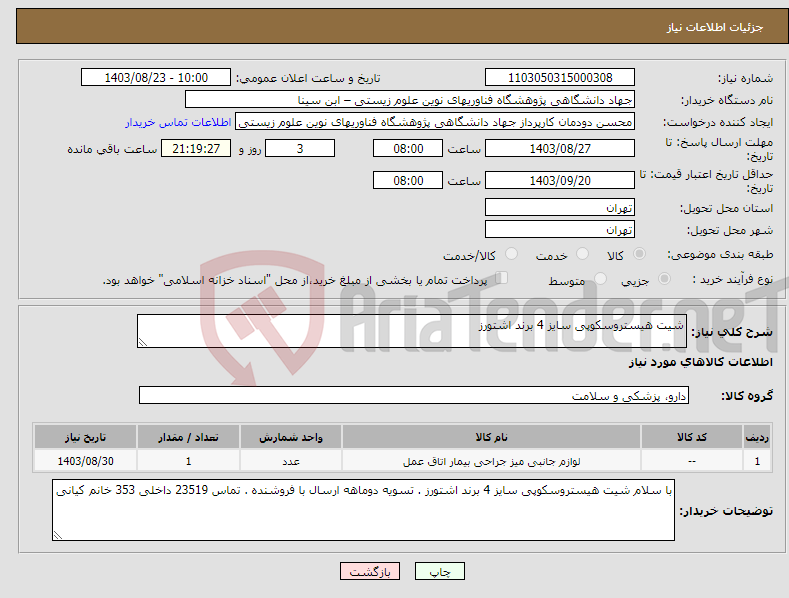Click the price validity time 08:00 field
The width and height of the screenshot is (789, 598).
coord(408,180)
